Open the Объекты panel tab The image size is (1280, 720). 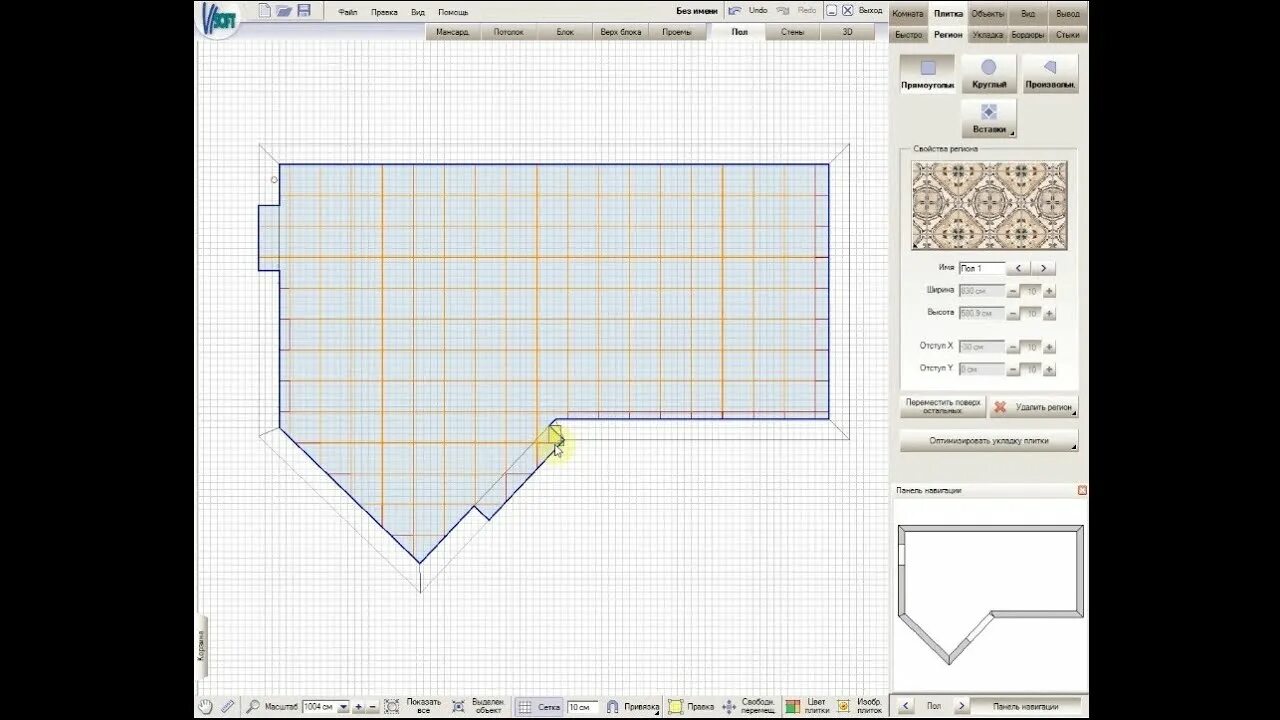pos(988,14)
